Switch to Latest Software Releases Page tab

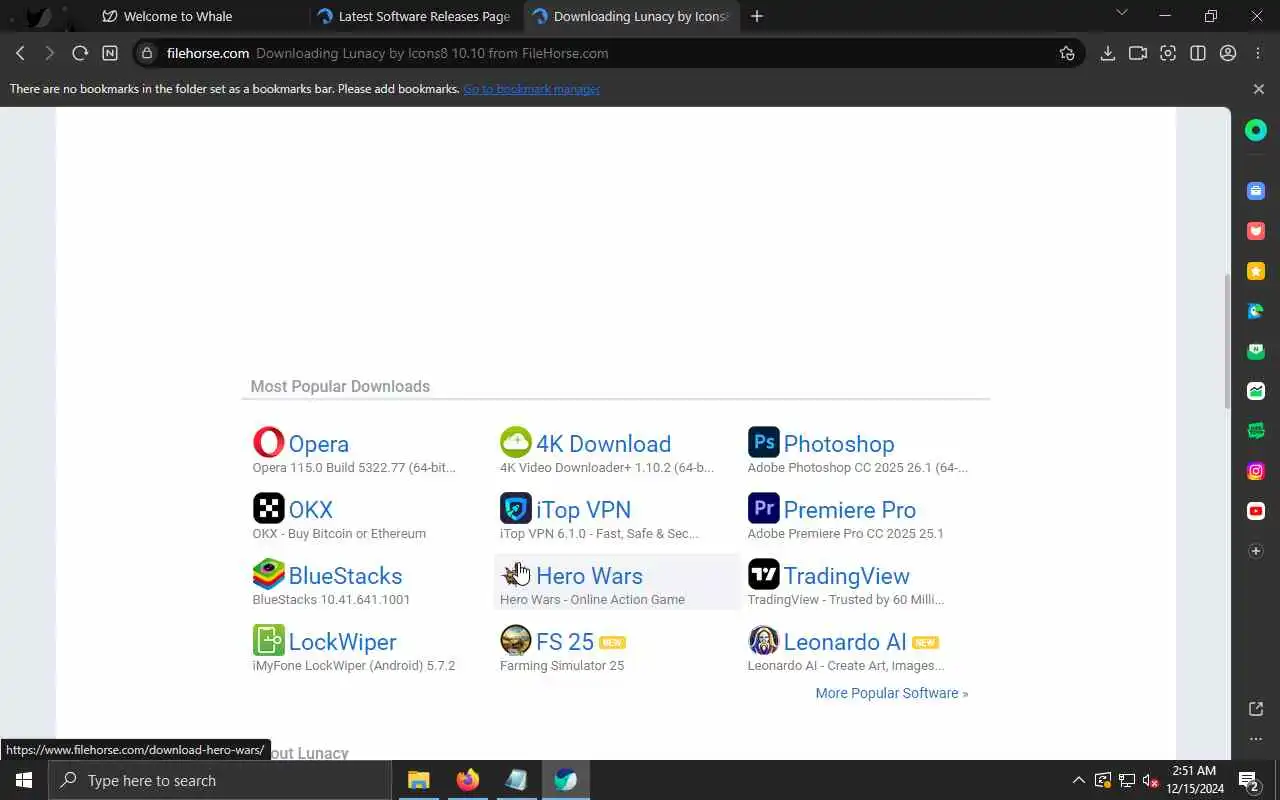coord(412,16)
